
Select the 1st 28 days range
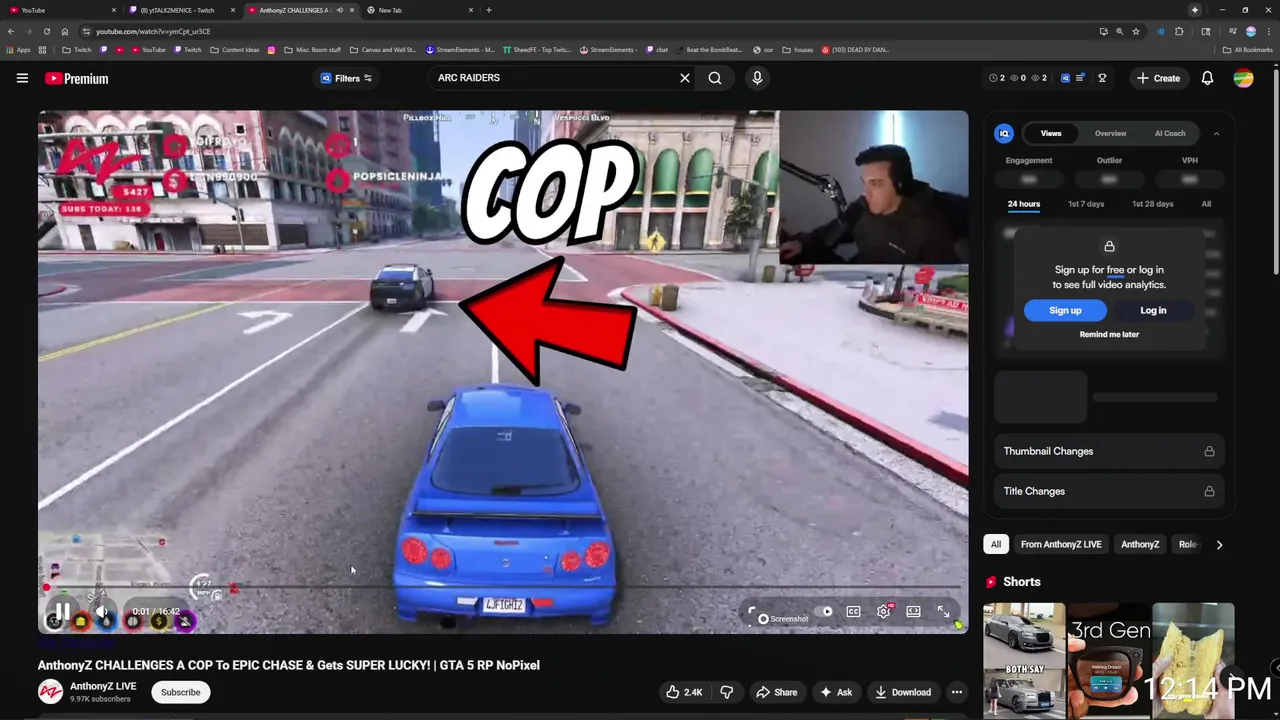1153,204
